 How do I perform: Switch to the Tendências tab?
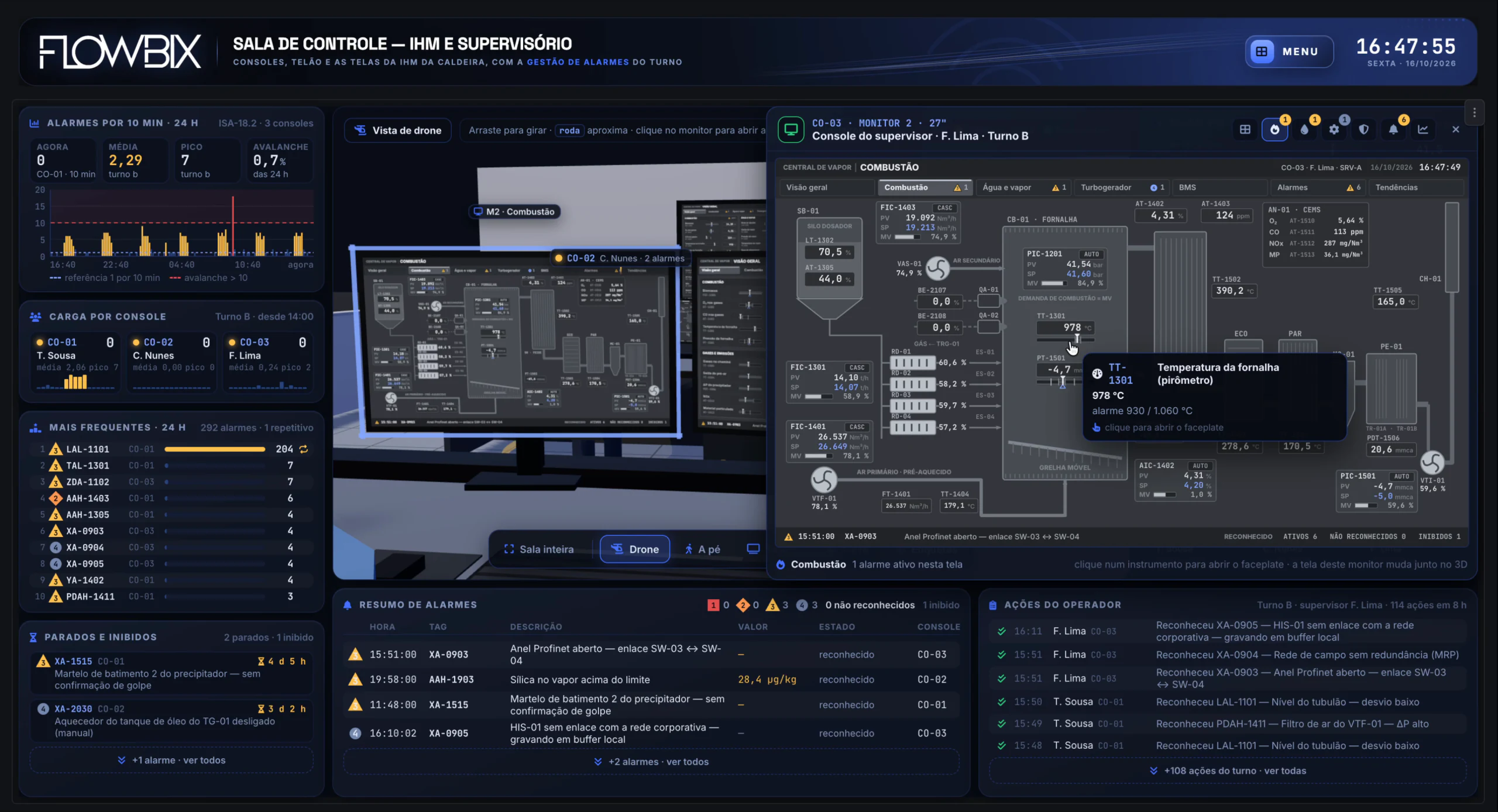tap(1417, 187)
